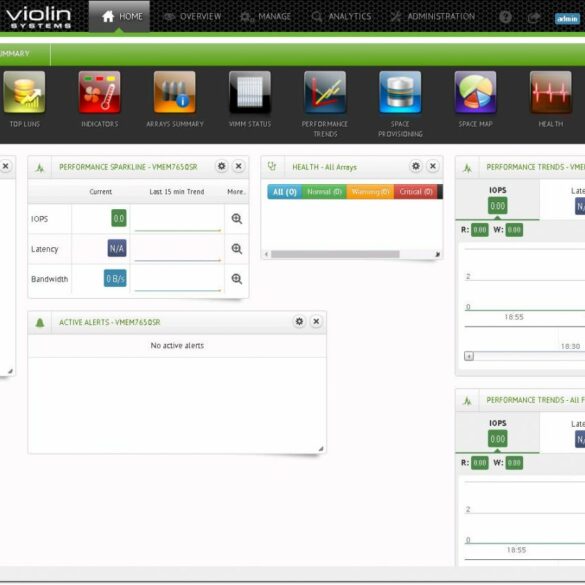Select the Critical (0) health filter
This screenshot has width=585, height=585.
pyautogui.click(x=416, y=192)
